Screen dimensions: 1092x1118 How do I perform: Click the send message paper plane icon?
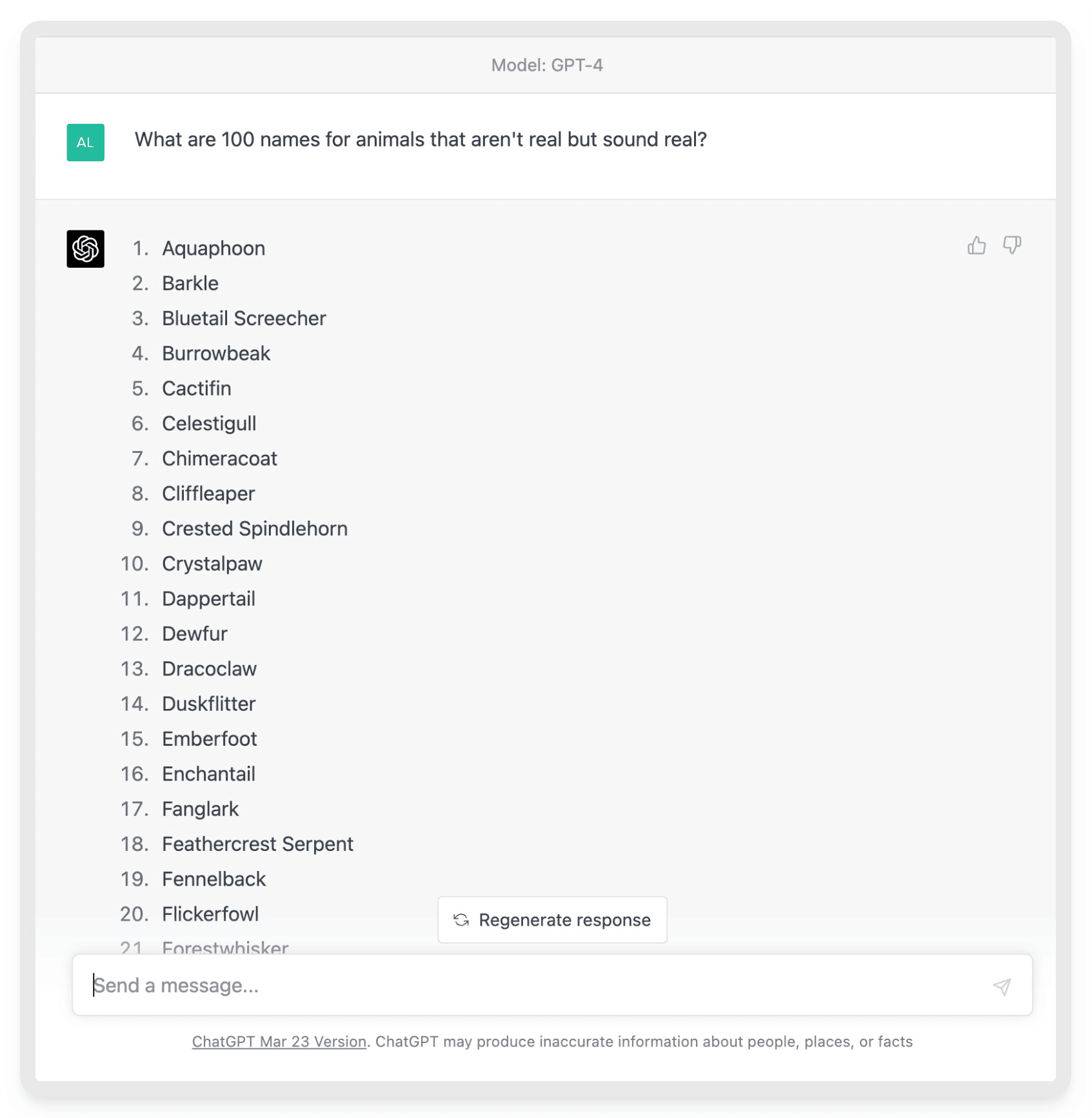point(1002,985)
